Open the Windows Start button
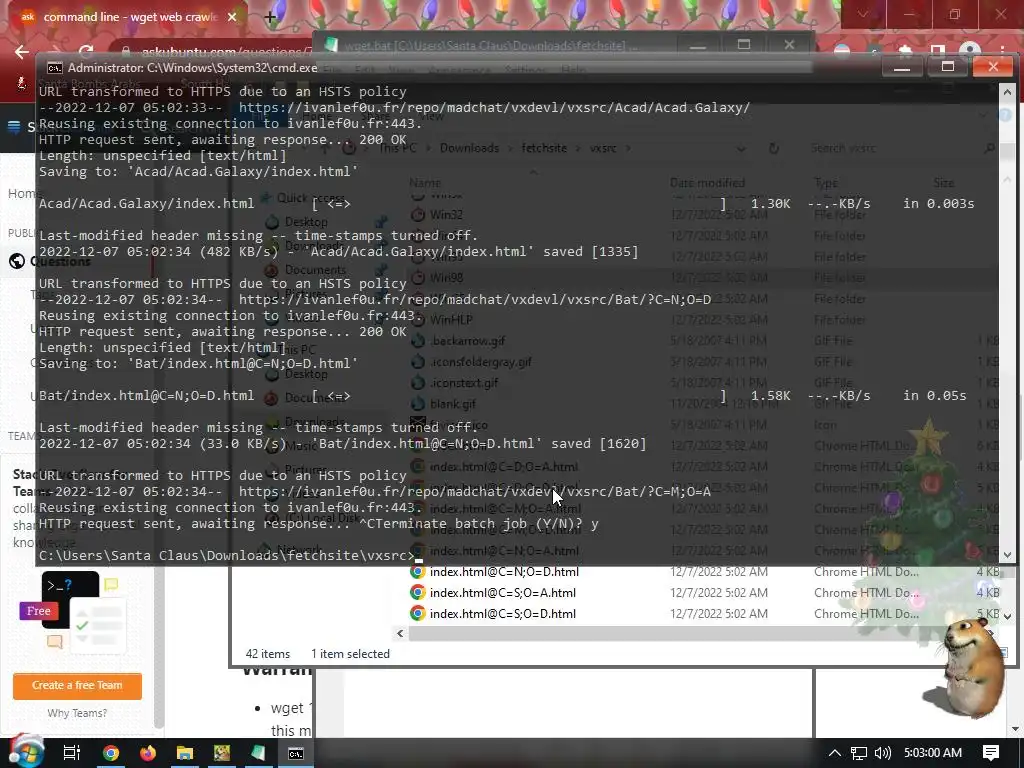The height and width of the screenshot is (768, 1024). (25, 752)
